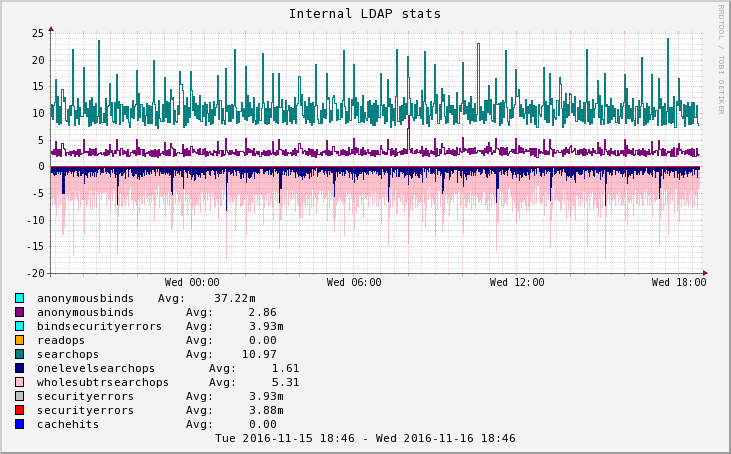Click the y-axis label '10'

pyautogui.click(x=38, y=113)
